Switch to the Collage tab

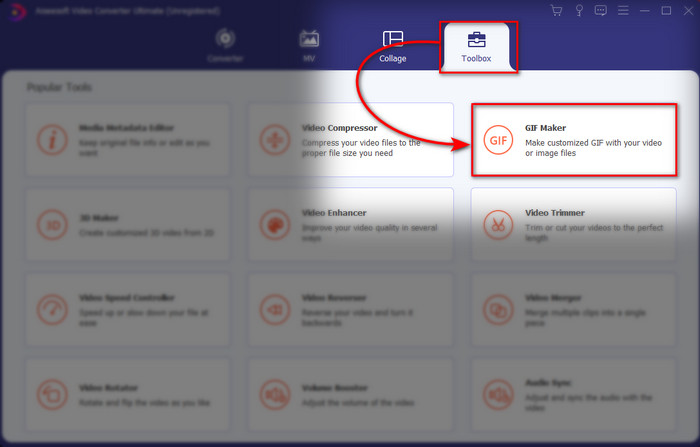point(393,46)
